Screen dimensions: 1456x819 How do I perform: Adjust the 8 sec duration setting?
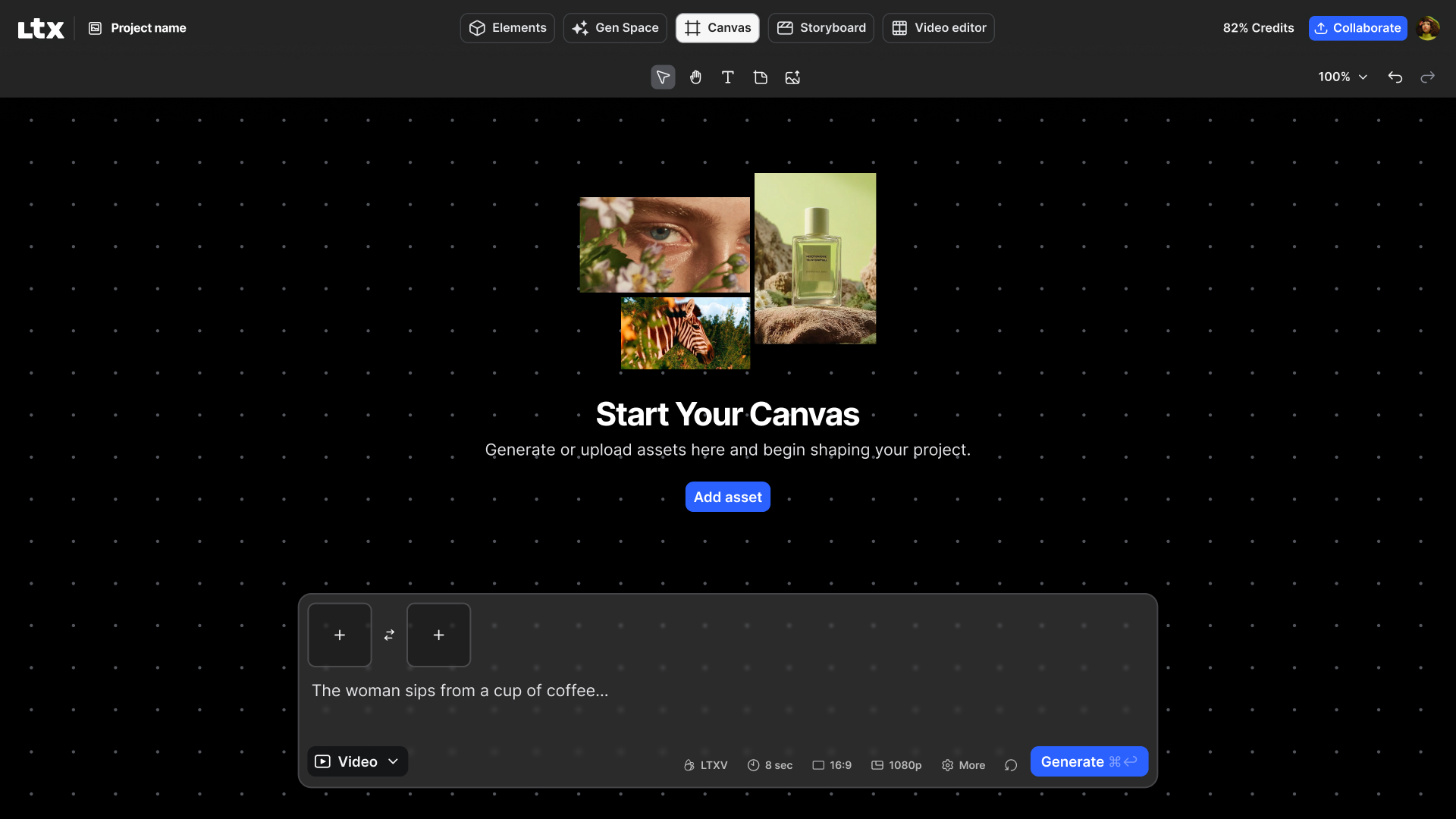click(770, 765)
